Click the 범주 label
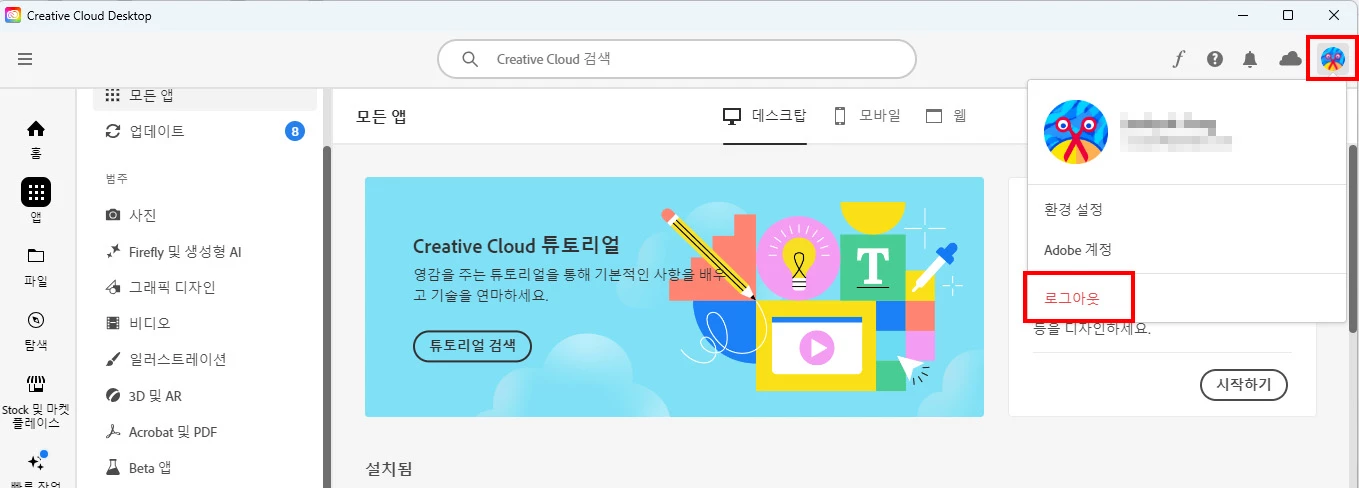This screenshot has width=1359, height=488. tap(117, 178)
